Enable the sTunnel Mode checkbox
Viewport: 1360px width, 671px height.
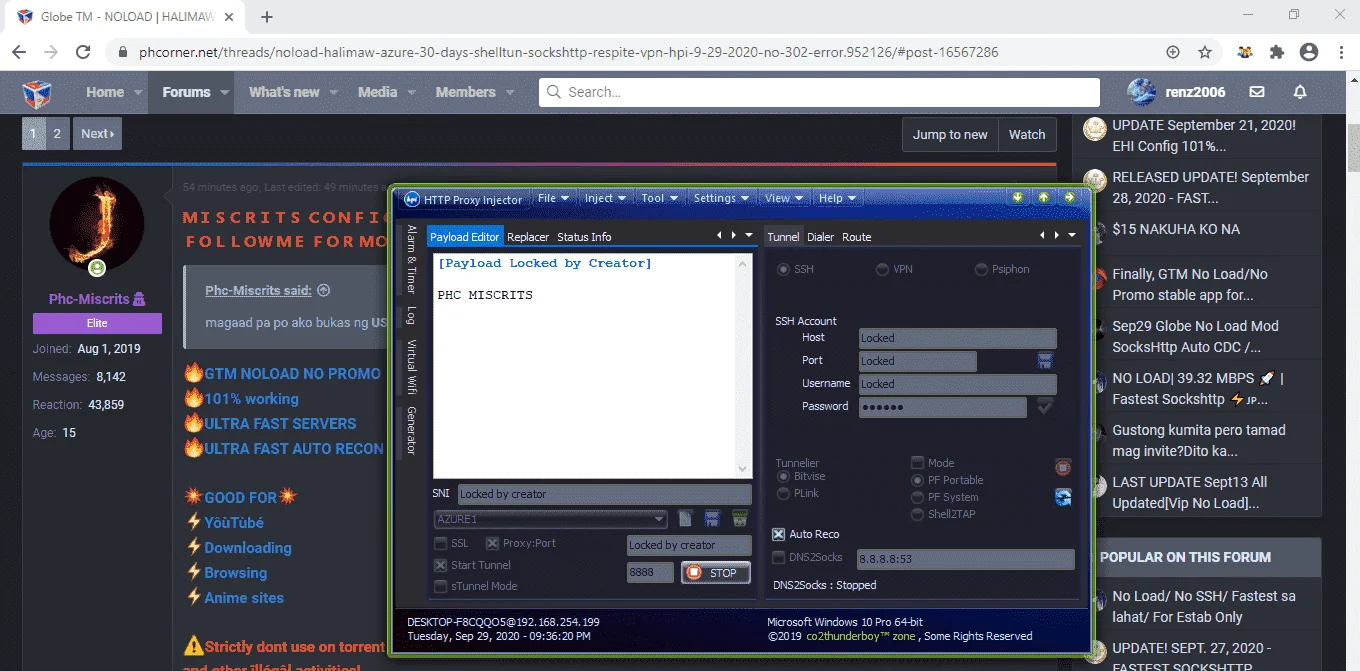click(x=441, y=586)
